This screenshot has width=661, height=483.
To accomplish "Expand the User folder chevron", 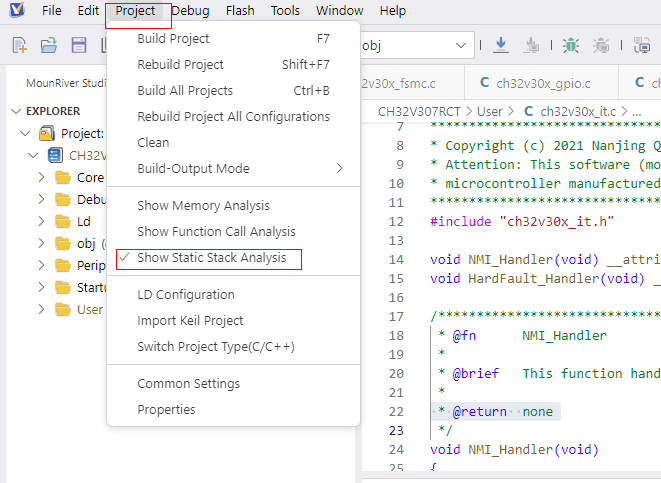I will coord(41,309).
